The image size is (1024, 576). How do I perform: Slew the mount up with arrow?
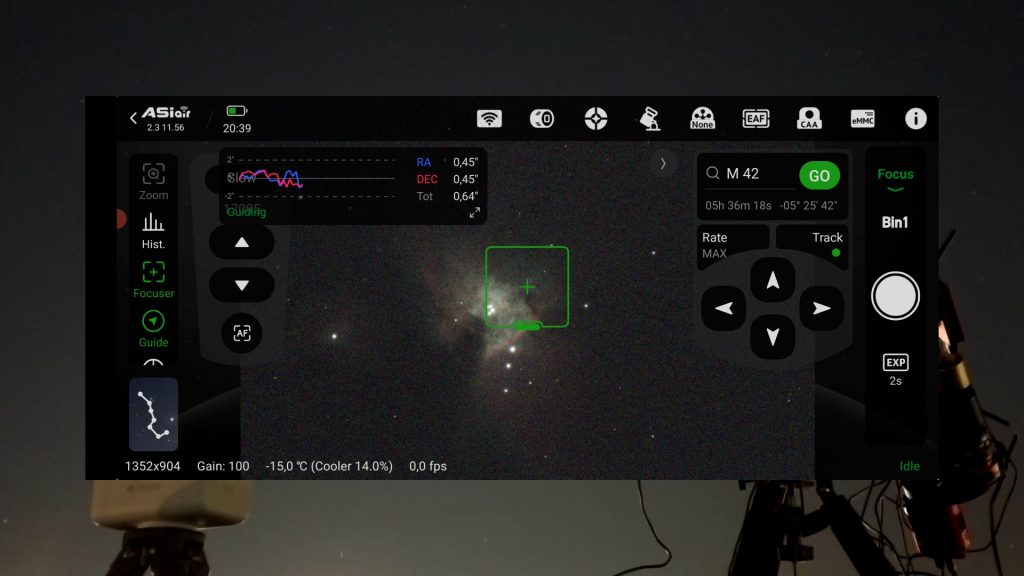point(773,280)
